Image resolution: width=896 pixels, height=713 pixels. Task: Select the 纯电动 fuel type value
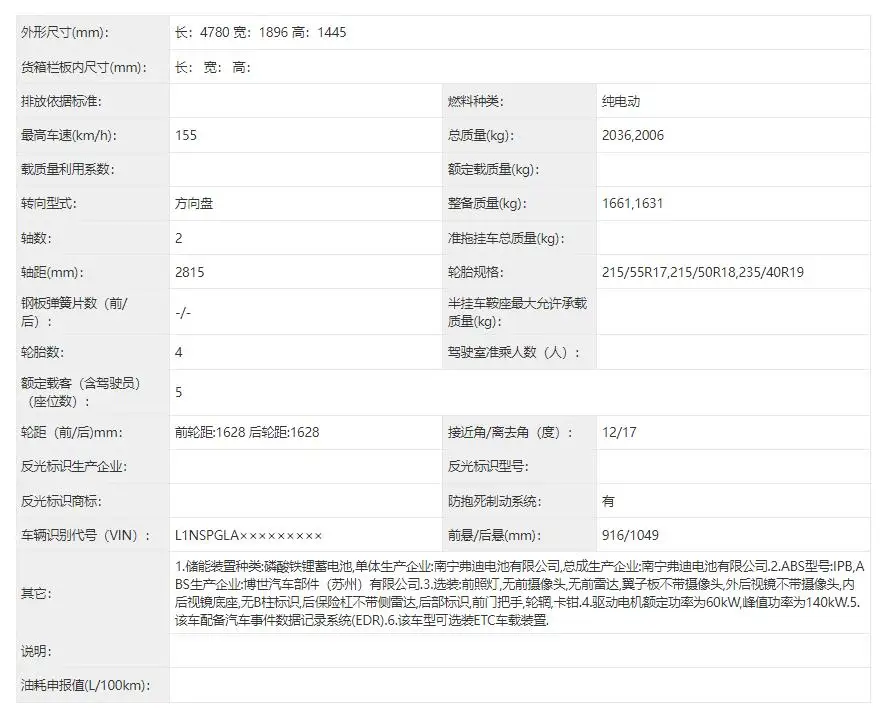coord(622,102)
